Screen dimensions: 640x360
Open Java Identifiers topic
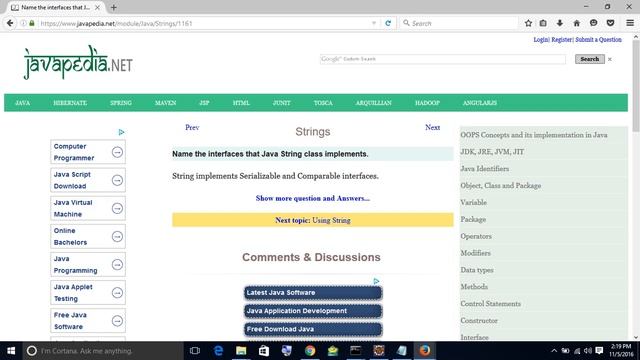click(484, 169)
